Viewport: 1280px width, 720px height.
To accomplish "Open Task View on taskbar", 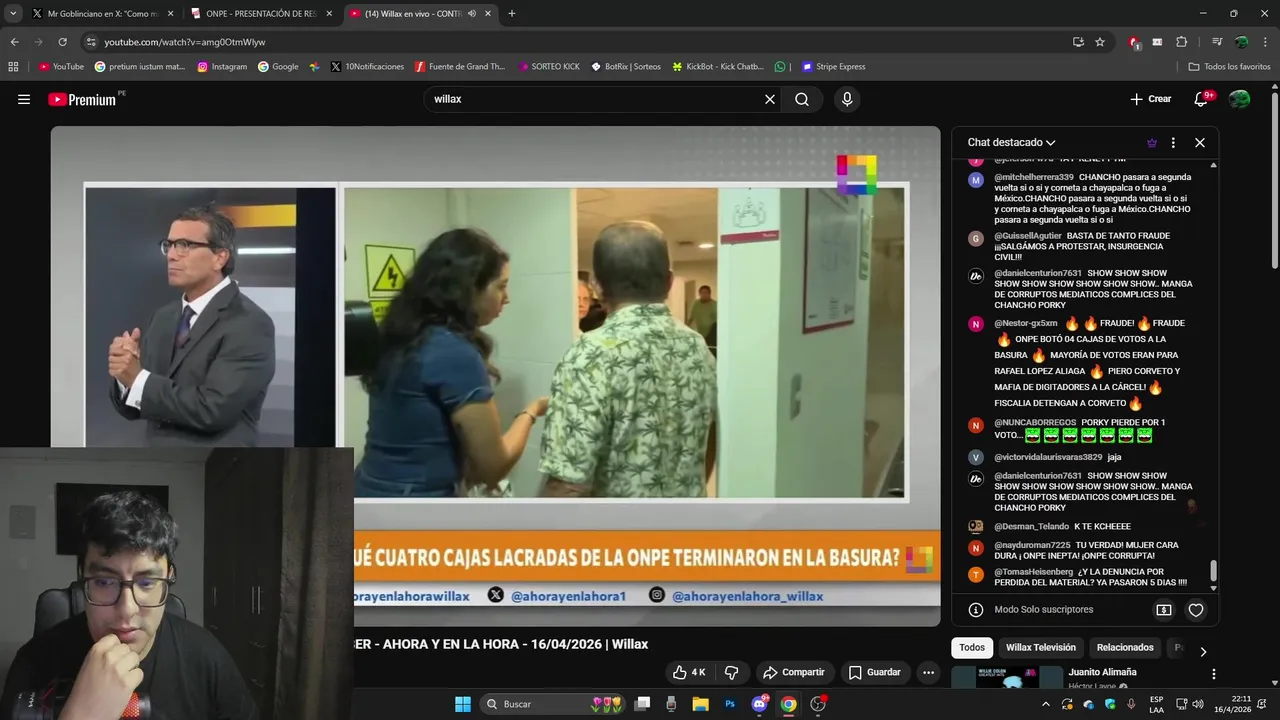I will [x=643, y=704].
